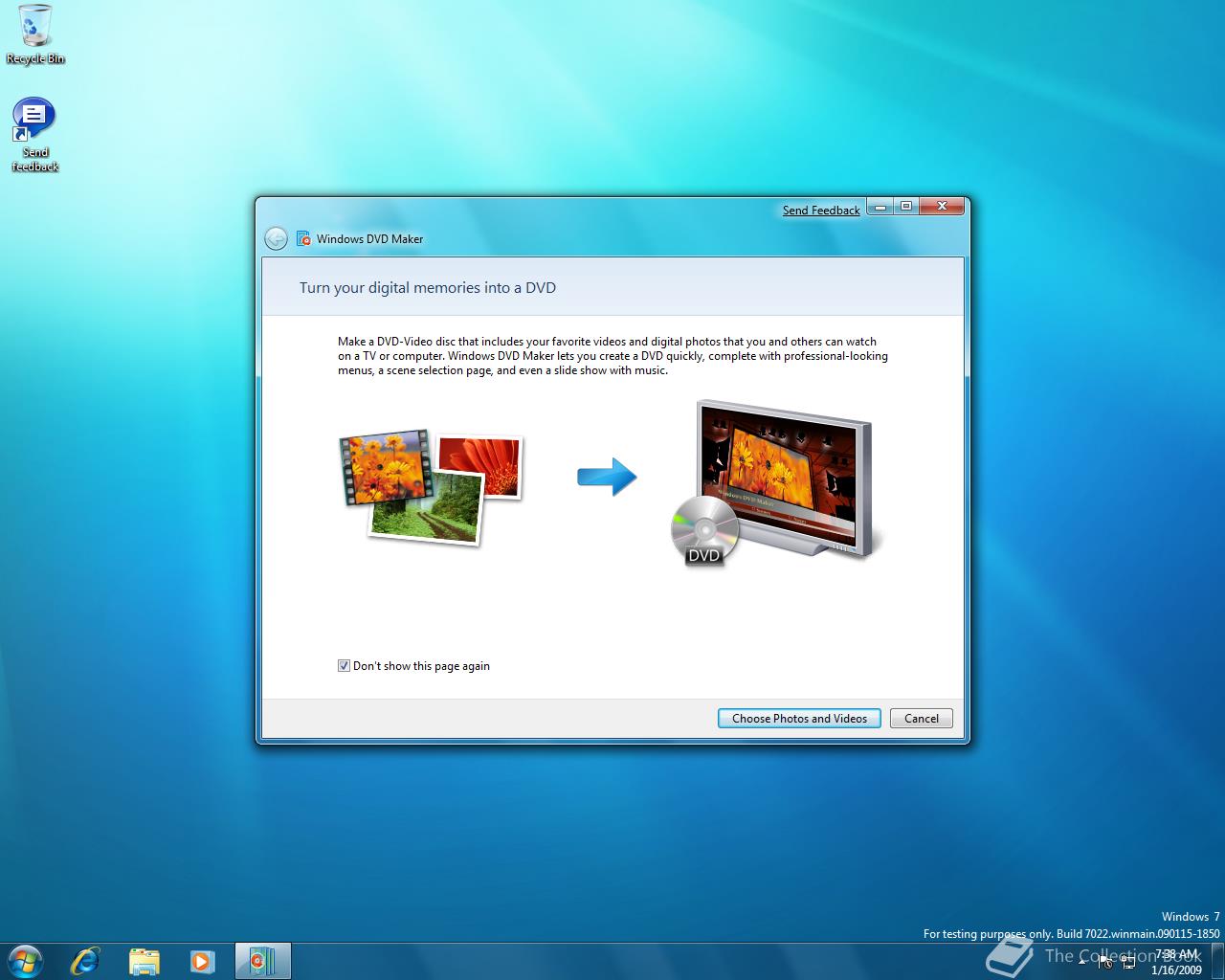Cancel the DVD Maker wizard
1225x980 pixels.
(x=922, y=719)
